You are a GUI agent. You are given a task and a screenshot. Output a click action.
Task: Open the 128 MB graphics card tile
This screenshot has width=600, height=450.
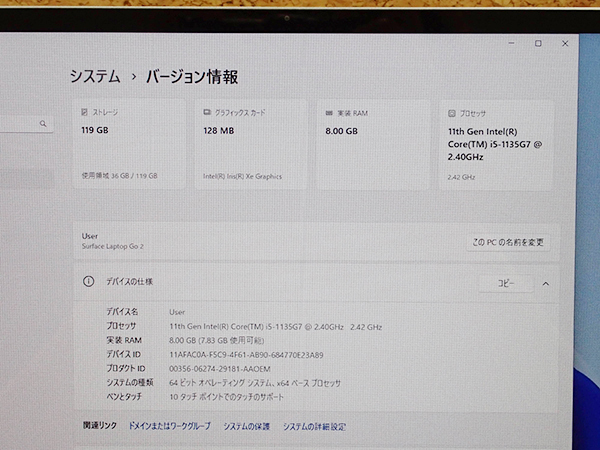(x=251, y=145)
